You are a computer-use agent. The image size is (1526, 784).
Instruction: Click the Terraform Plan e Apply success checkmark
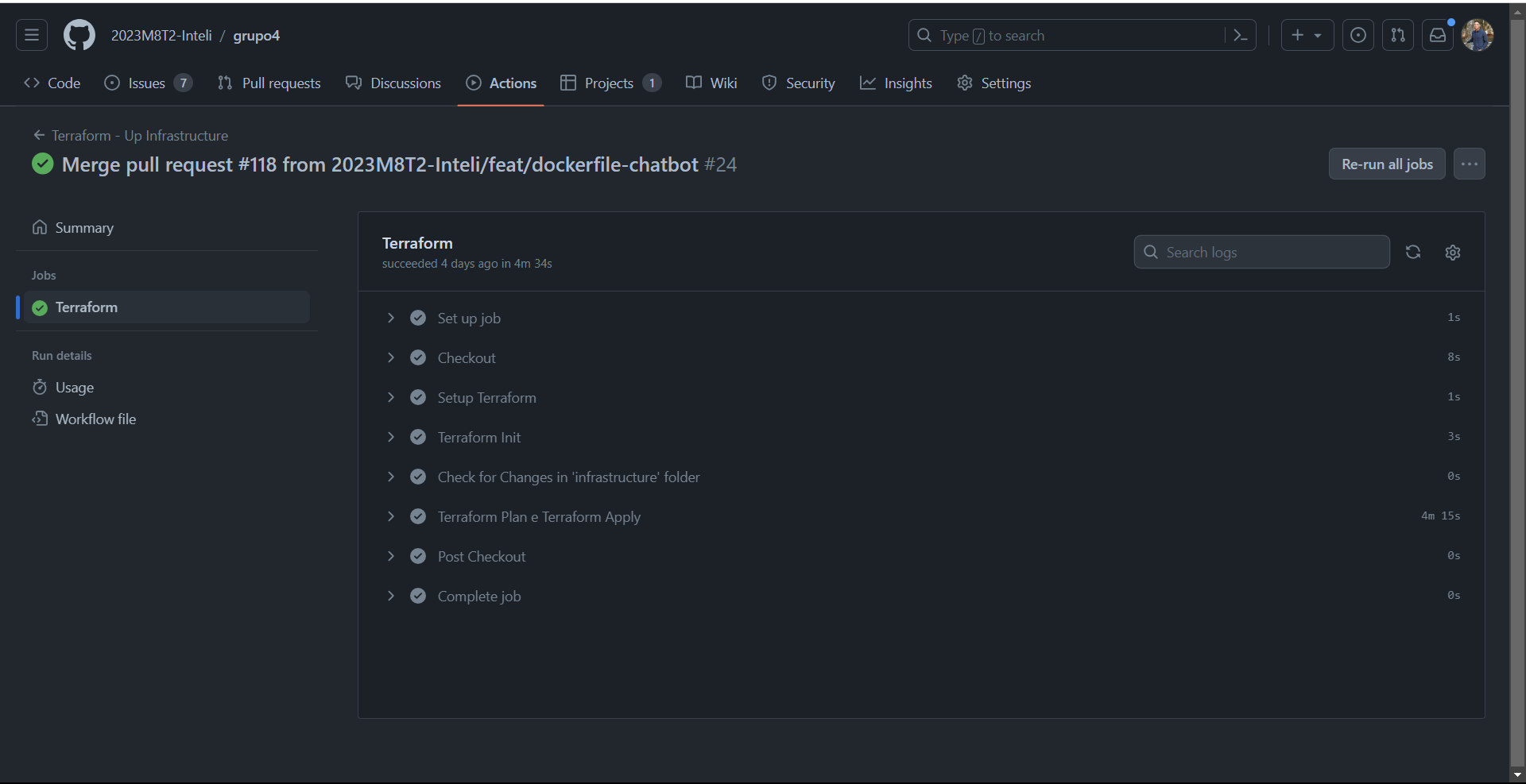click(x=418, y=516)
